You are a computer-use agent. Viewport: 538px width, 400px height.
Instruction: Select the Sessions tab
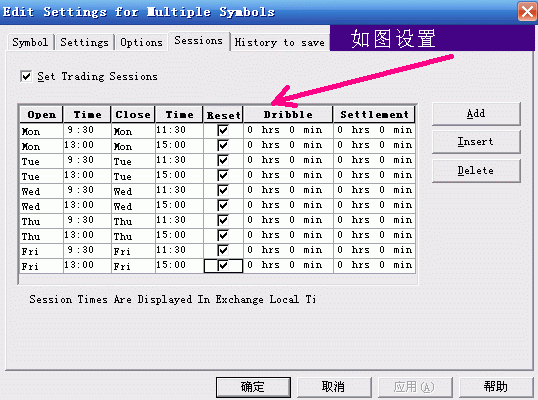click(198, 41)
